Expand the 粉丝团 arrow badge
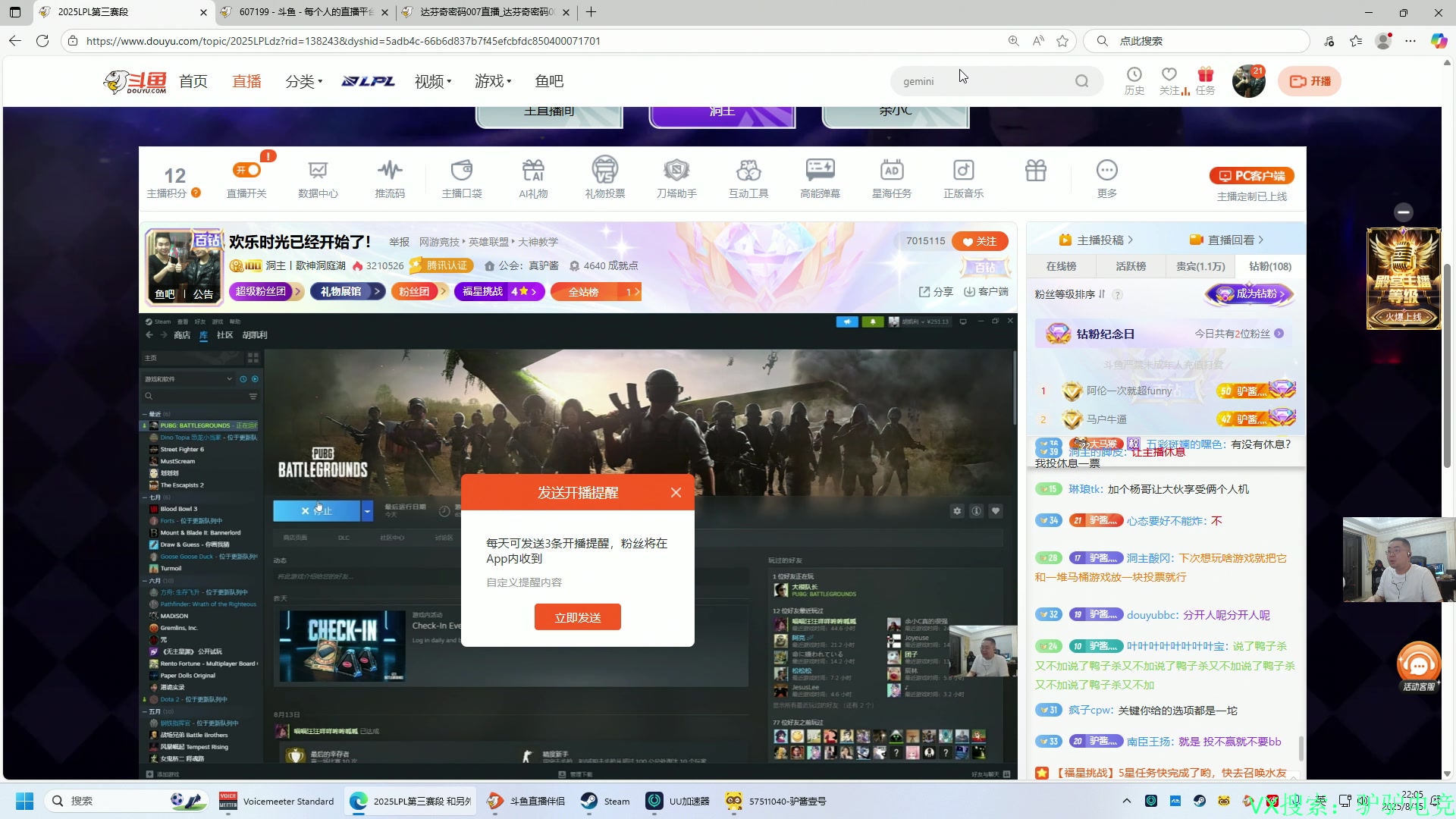Image resolution: width=1456 pixels, height=819 pixels. pos(419,292)
